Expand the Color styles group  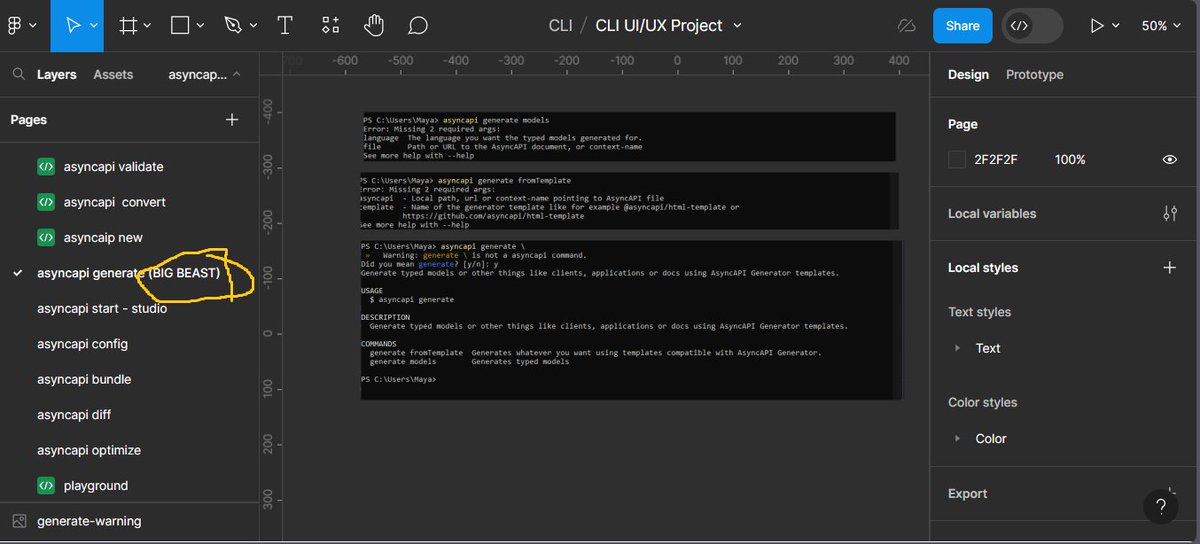pyautogui.click(x=957, y=439)
